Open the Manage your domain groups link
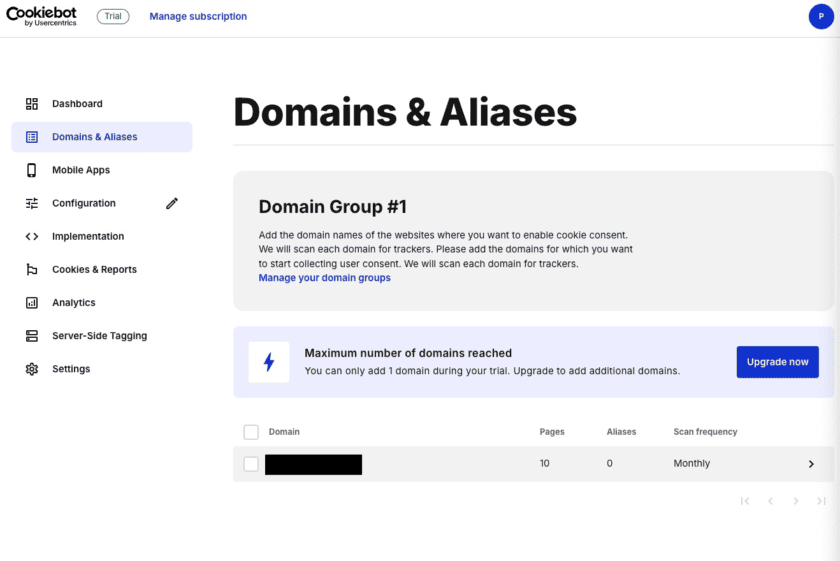The image size is (840, 561). 324,278
